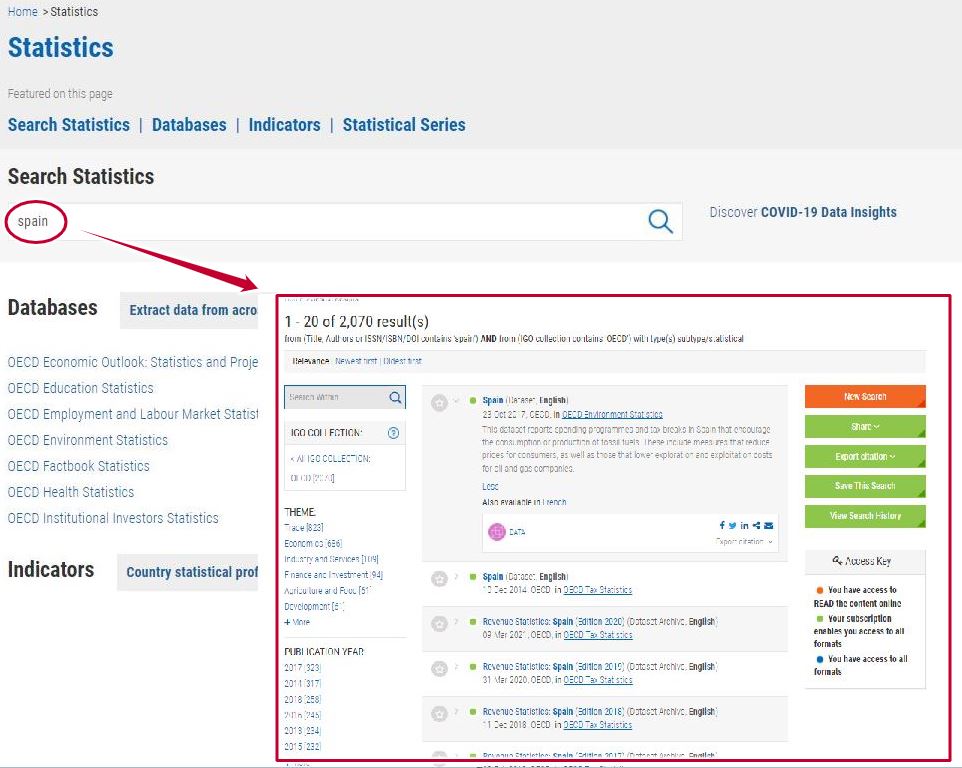Jump to the Indicators section link
The width and height of the screenshot is (962, 768).
[x=284, y=125]
